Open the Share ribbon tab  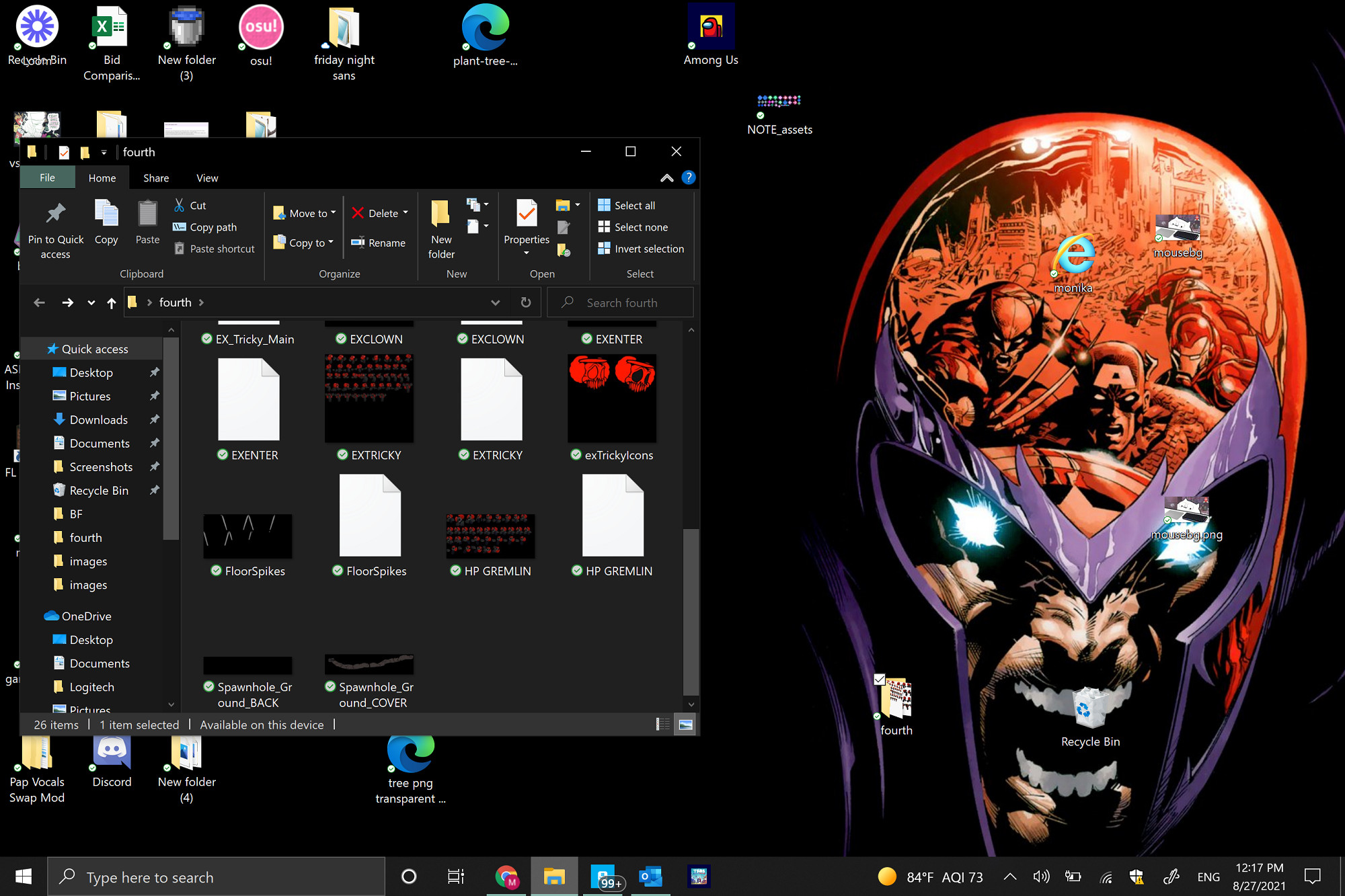155,178
